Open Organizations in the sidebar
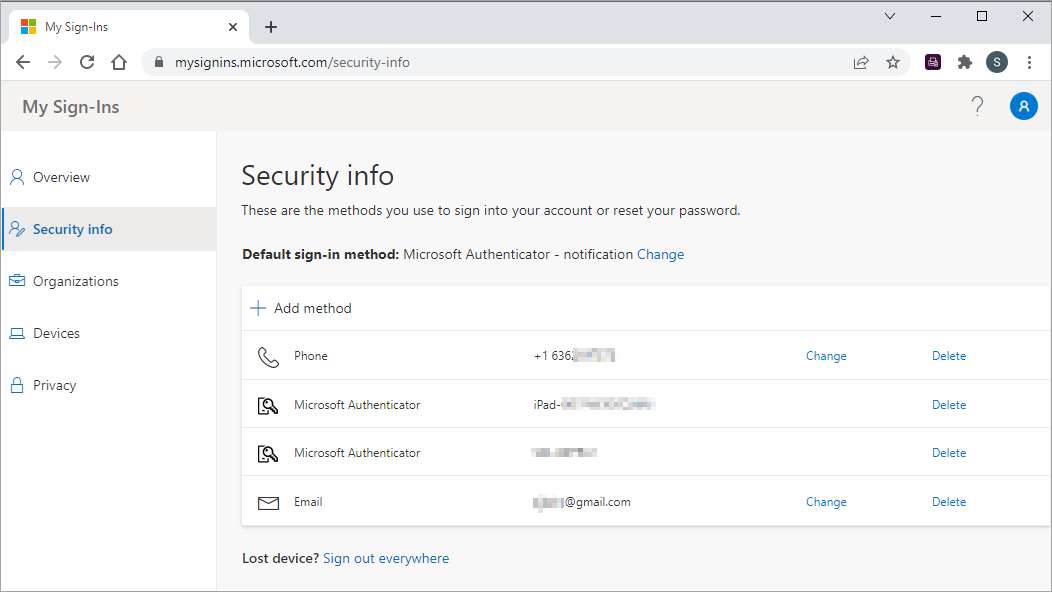Viewport: 1052px width, 592px height. (109, 281)
